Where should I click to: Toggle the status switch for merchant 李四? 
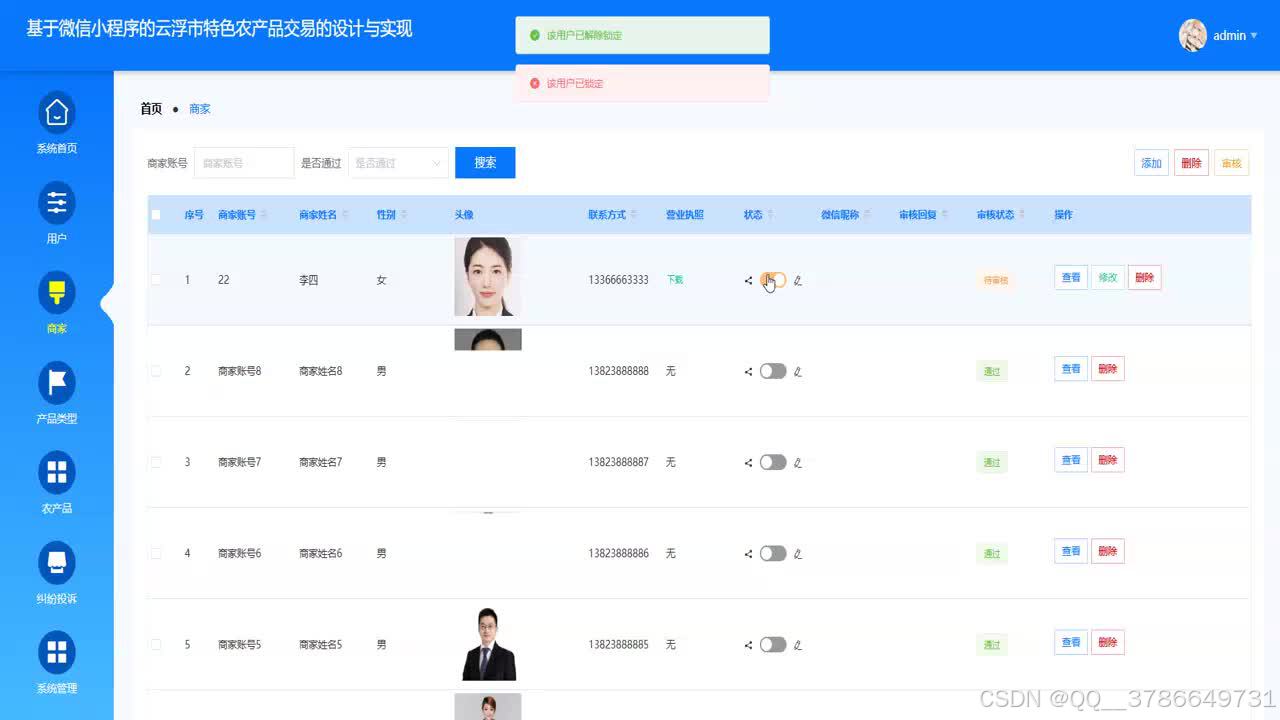point(772,281)
